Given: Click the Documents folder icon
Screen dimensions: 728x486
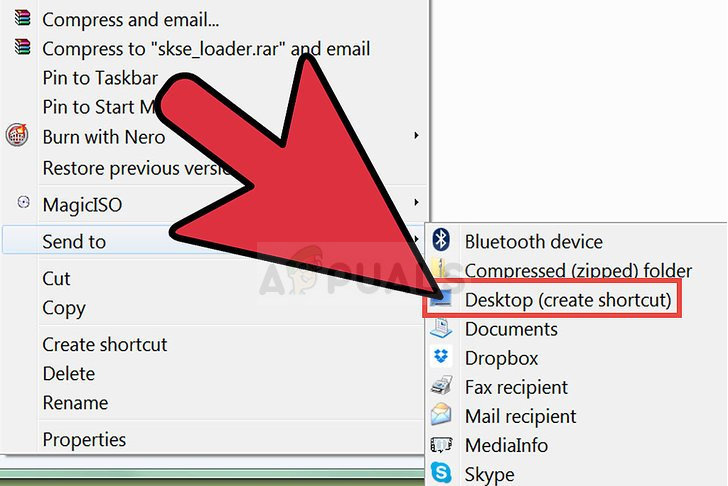Looking at the screenshot, I should (441, 328).
